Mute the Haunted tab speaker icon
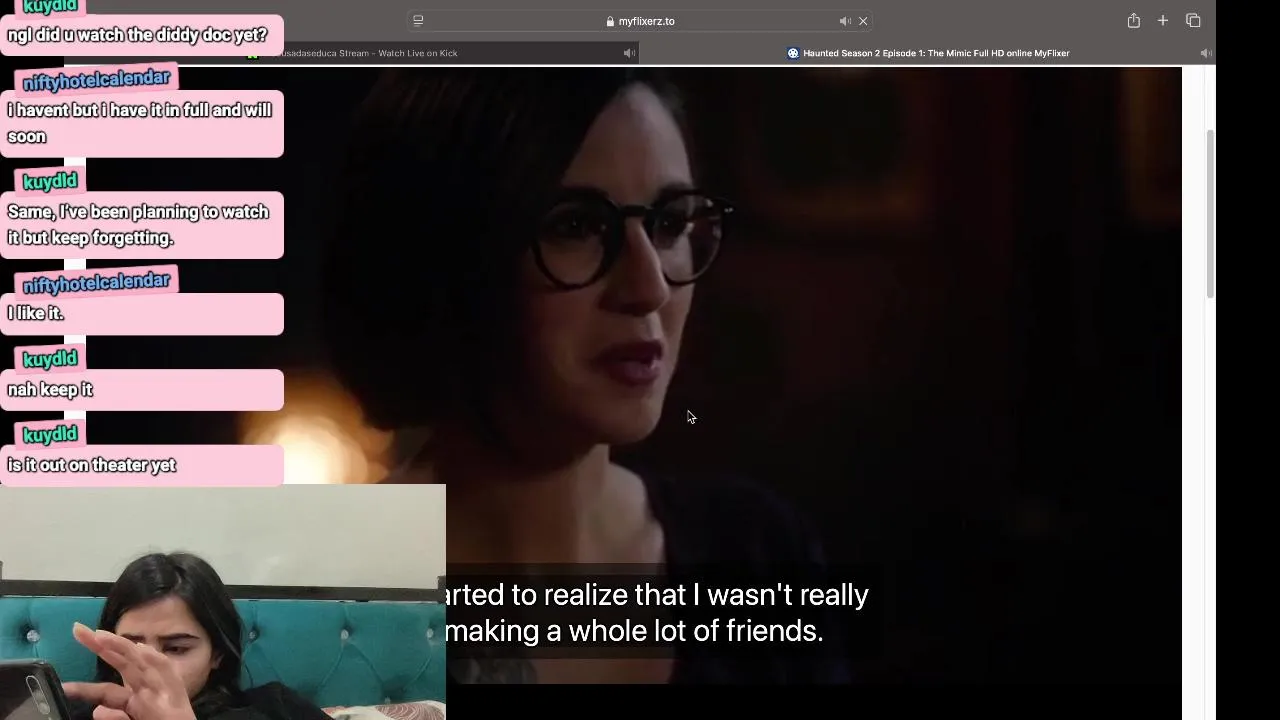Viewport: 1280px width, 720px height. 1206,53
